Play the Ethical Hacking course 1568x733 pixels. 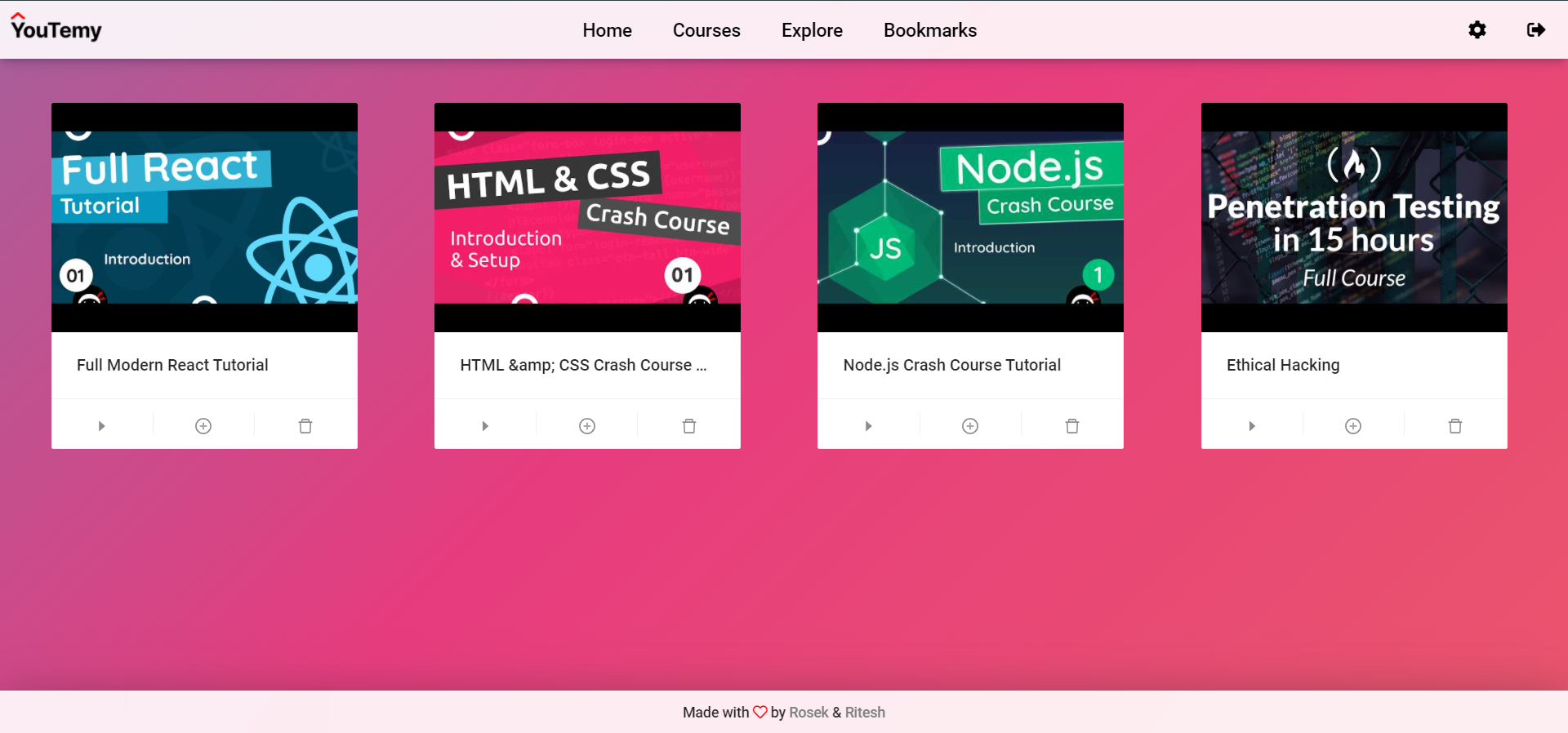tap(1252, 426)
